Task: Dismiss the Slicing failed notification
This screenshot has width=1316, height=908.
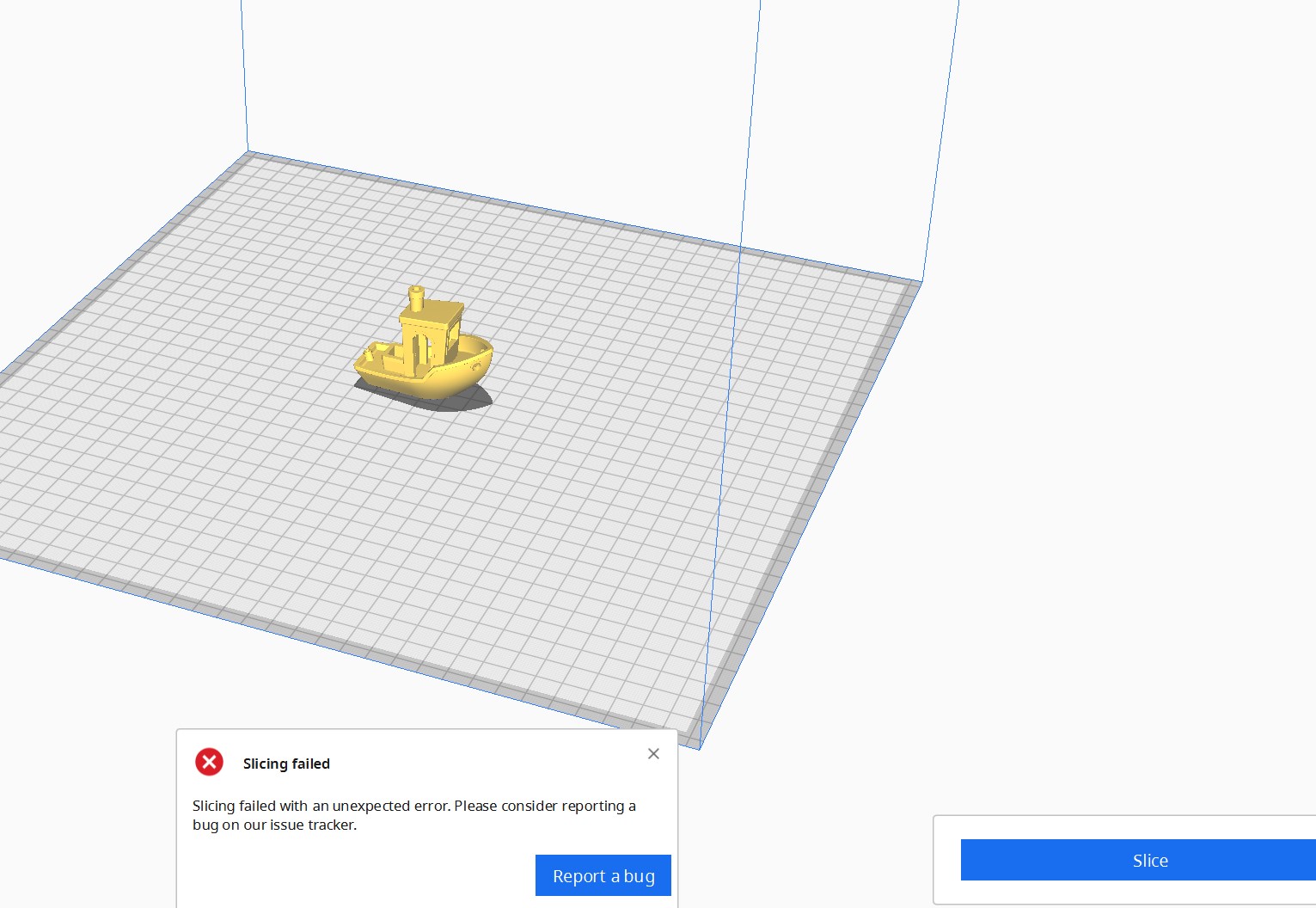Action: (653, 754)
